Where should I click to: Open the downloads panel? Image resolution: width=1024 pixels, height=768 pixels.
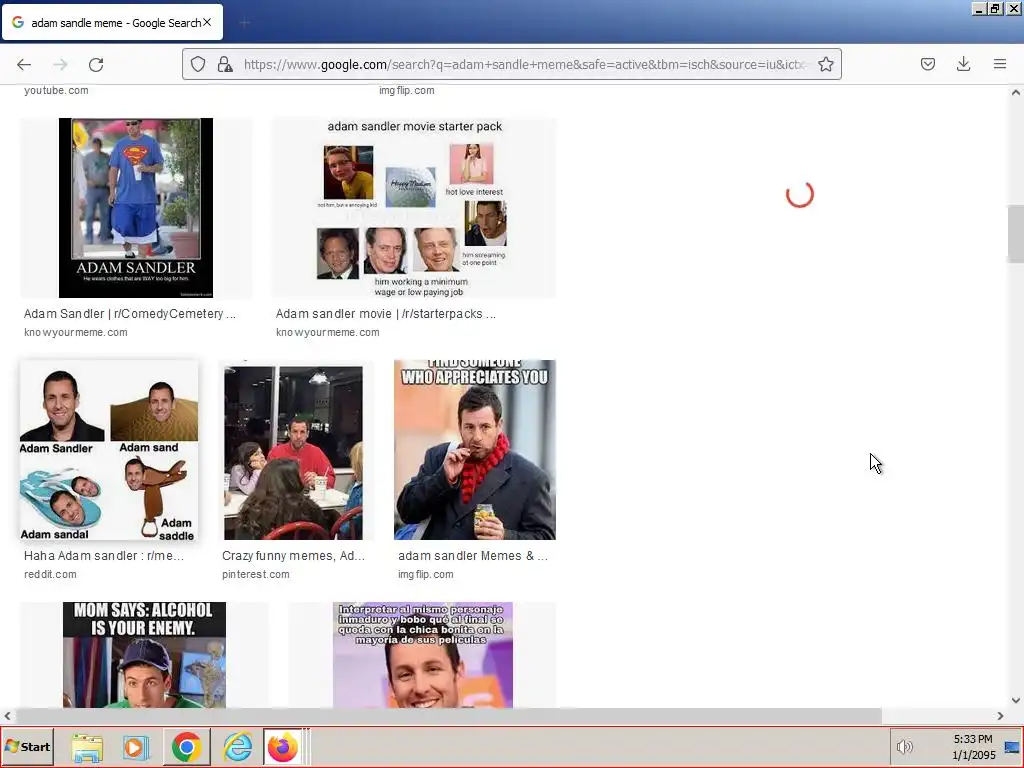pos(963,64)
